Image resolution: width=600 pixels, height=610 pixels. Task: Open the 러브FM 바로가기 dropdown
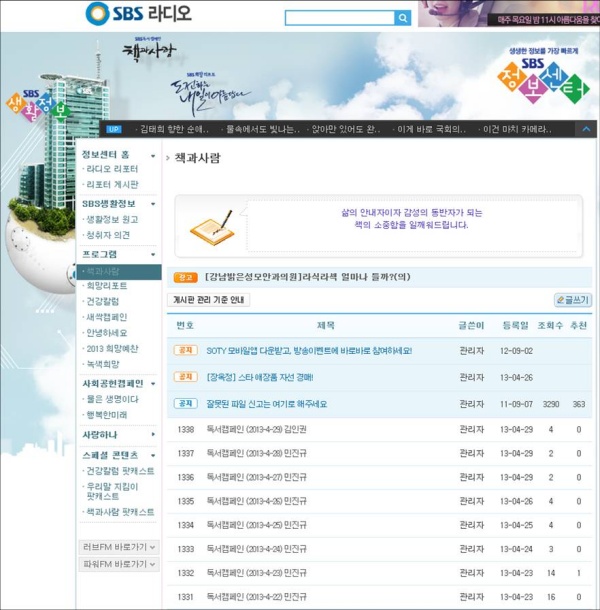point(119,547)
